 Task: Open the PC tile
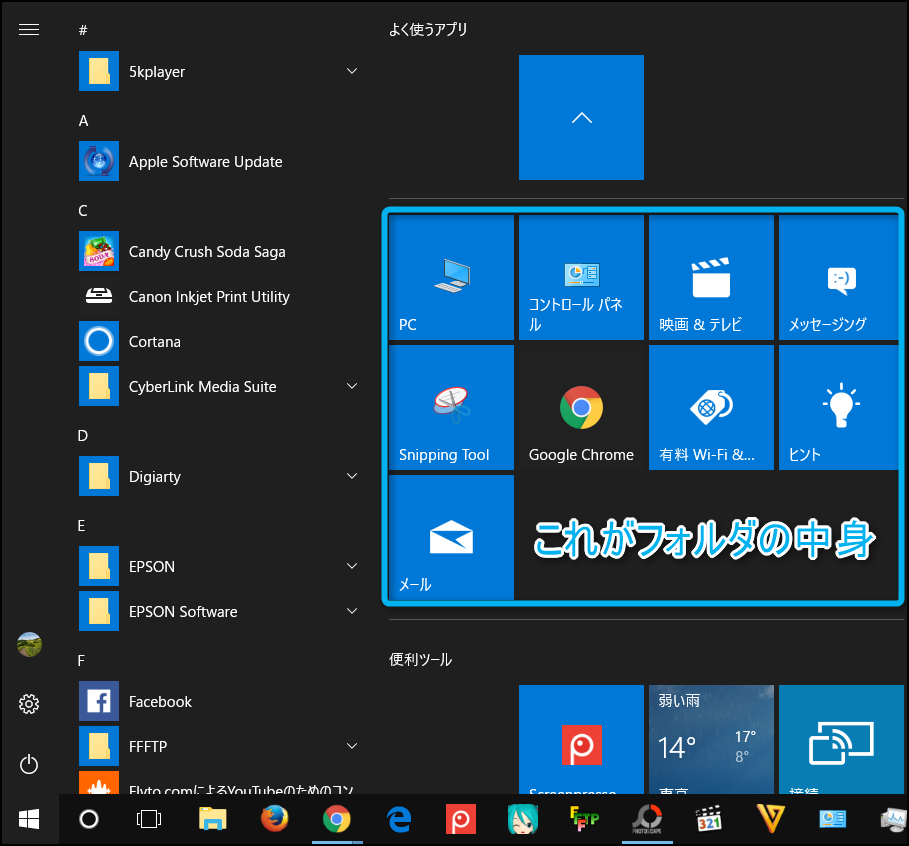click(x=451, y=277)
